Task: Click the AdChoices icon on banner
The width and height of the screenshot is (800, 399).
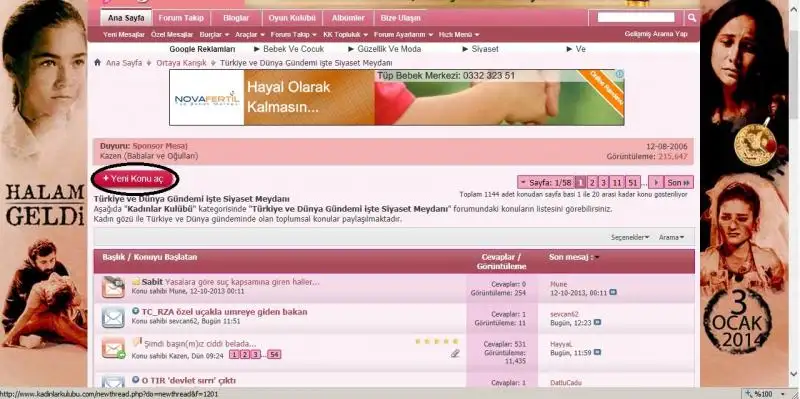Action: (x=619, y=74)
